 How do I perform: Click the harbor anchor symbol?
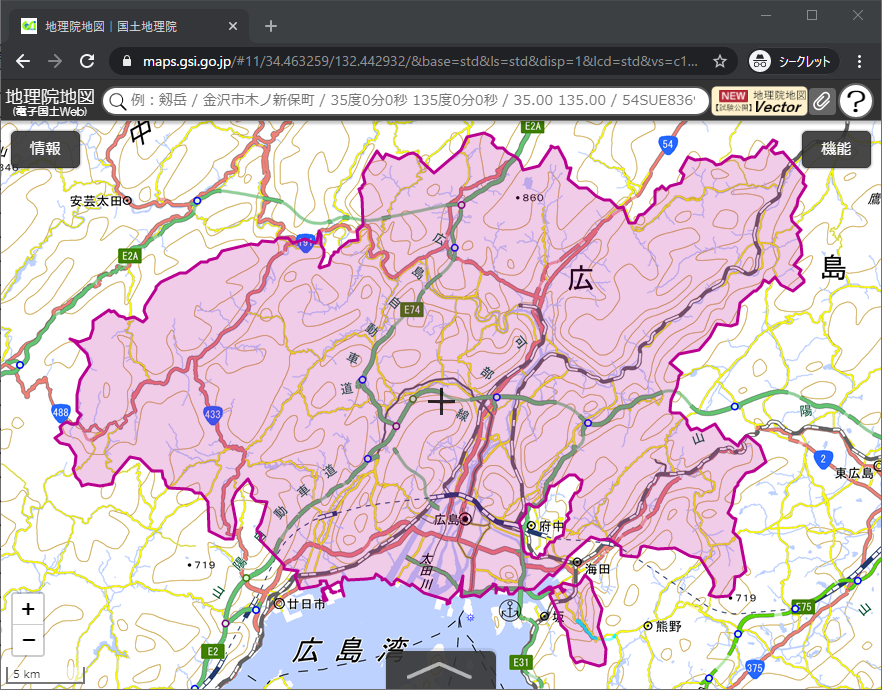[x=510, y=610]
